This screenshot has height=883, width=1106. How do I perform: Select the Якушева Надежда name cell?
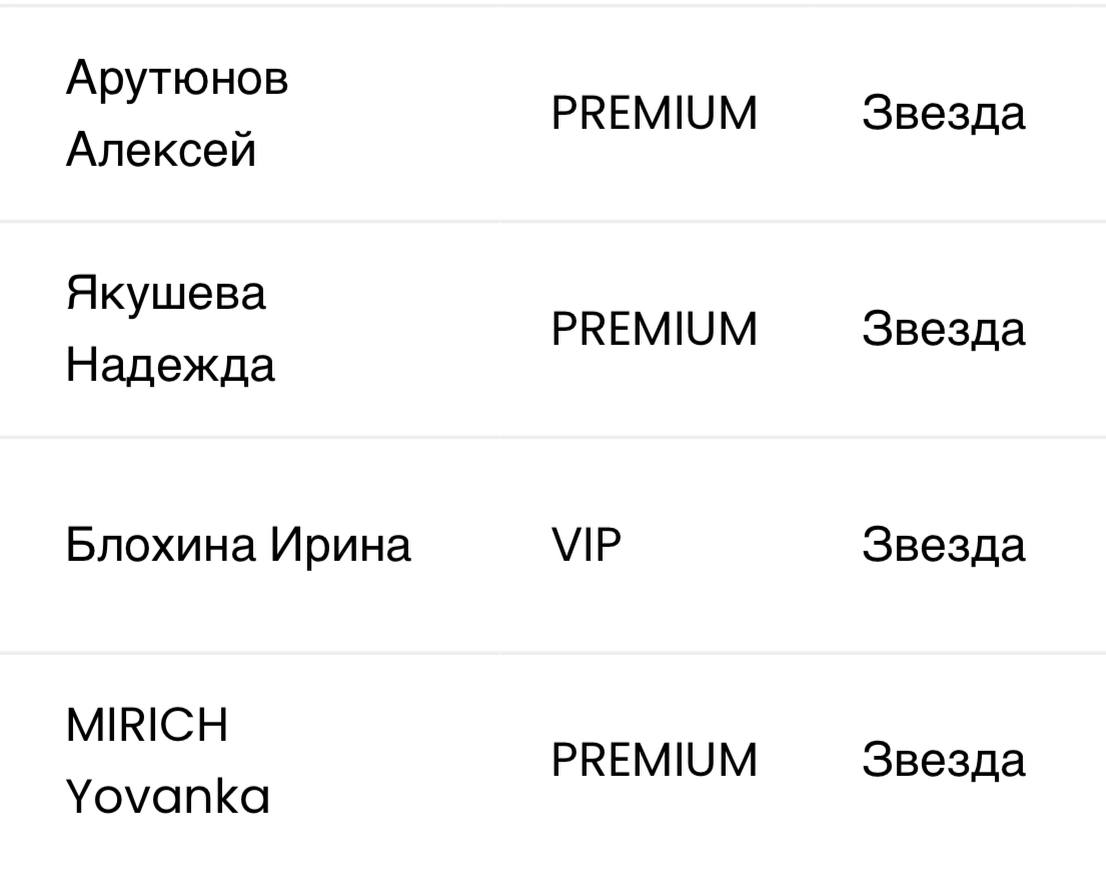pyautogui.click(x=170, y=329)
